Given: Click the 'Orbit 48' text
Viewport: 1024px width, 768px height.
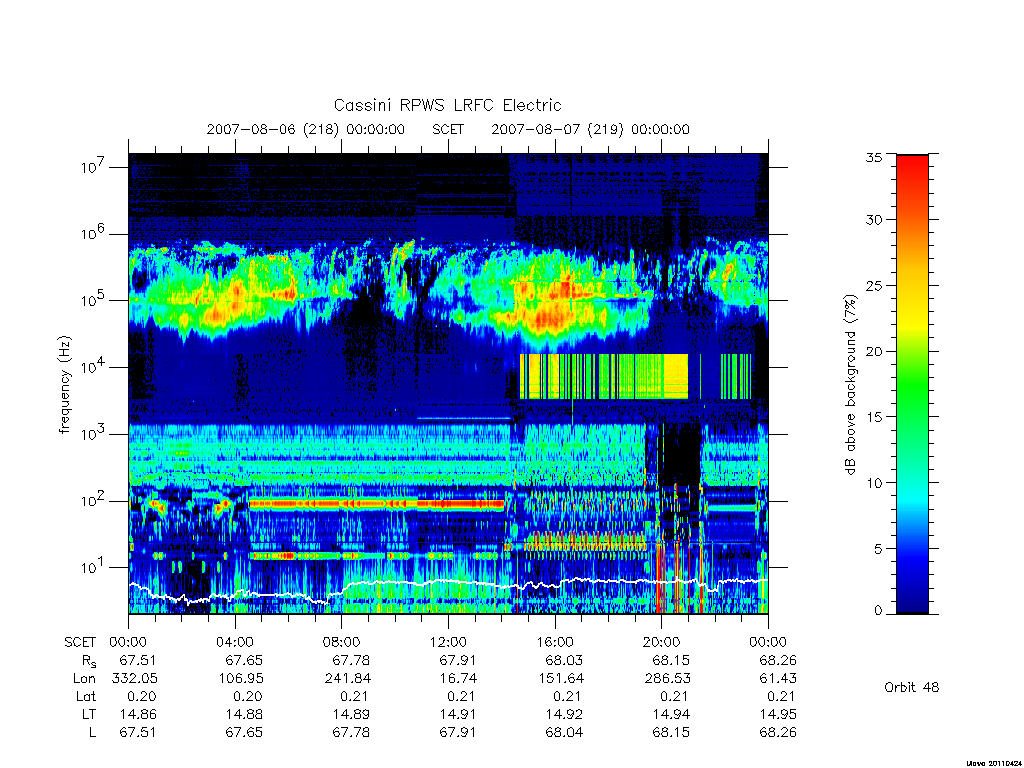Looking at the screenshot, I should pyautogui.click(x=911, y=687).
